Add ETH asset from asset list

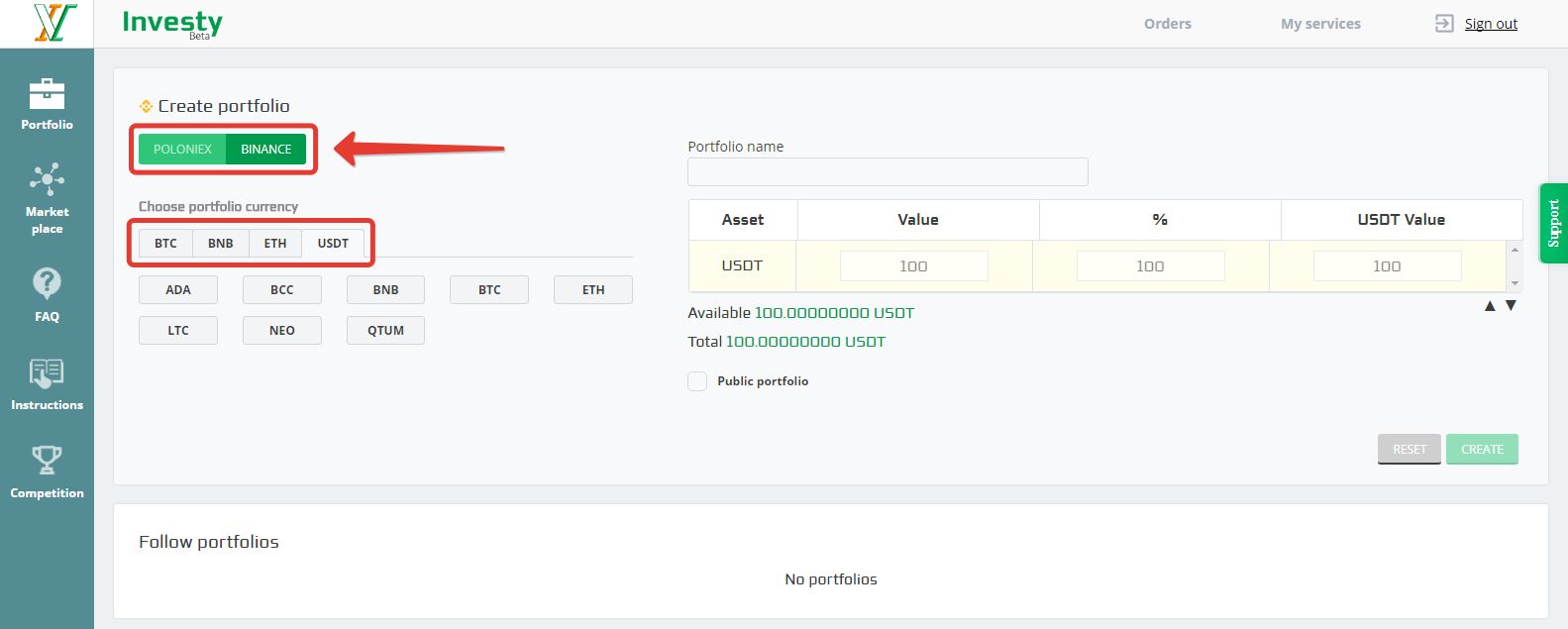tap(593, 290)
